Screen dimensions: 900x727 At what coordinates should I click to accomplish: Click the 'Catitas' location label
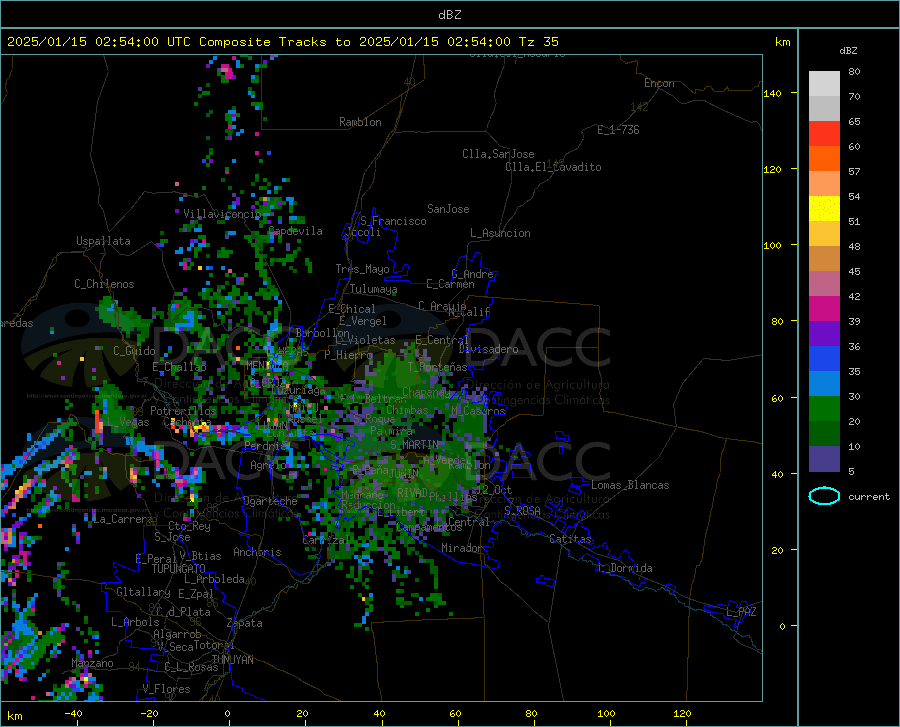click(570, 539)
